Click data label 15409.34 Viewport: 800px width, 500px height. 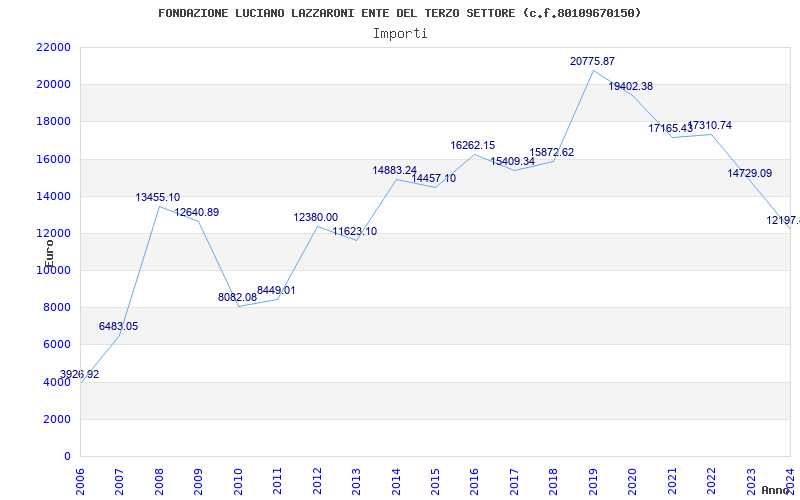(x=512, y=161)
